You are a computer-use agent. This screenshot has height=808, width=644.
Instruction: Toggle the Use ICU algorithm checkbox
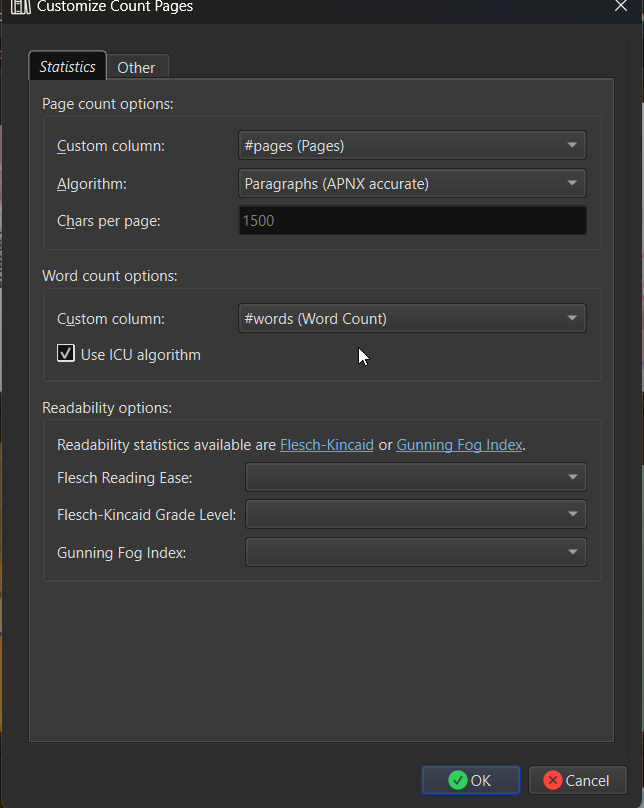66,354
